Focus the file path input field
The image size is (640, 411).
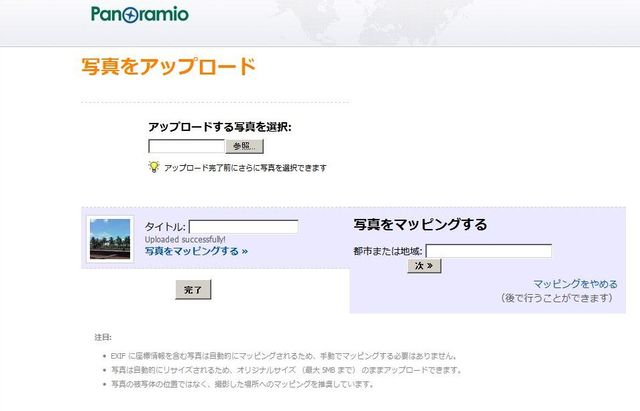[186, 146]
